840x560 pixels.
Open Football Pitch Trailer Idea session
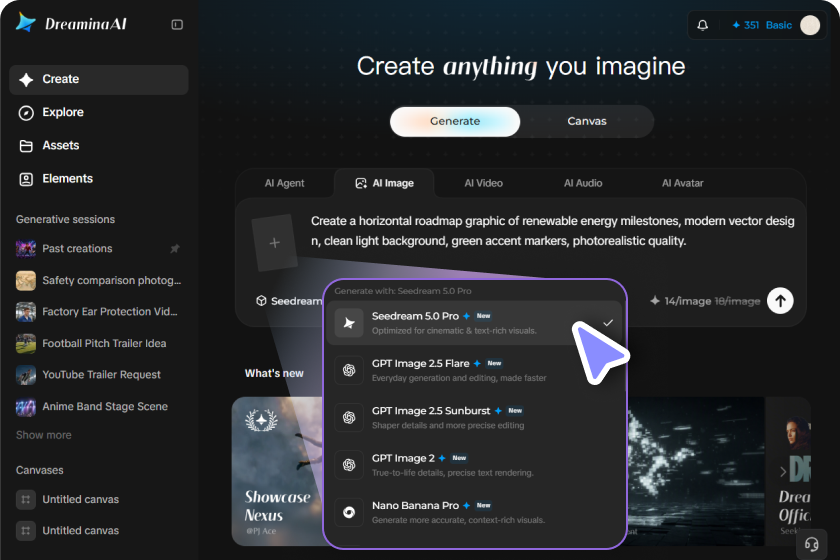click(x=99, y=344)
